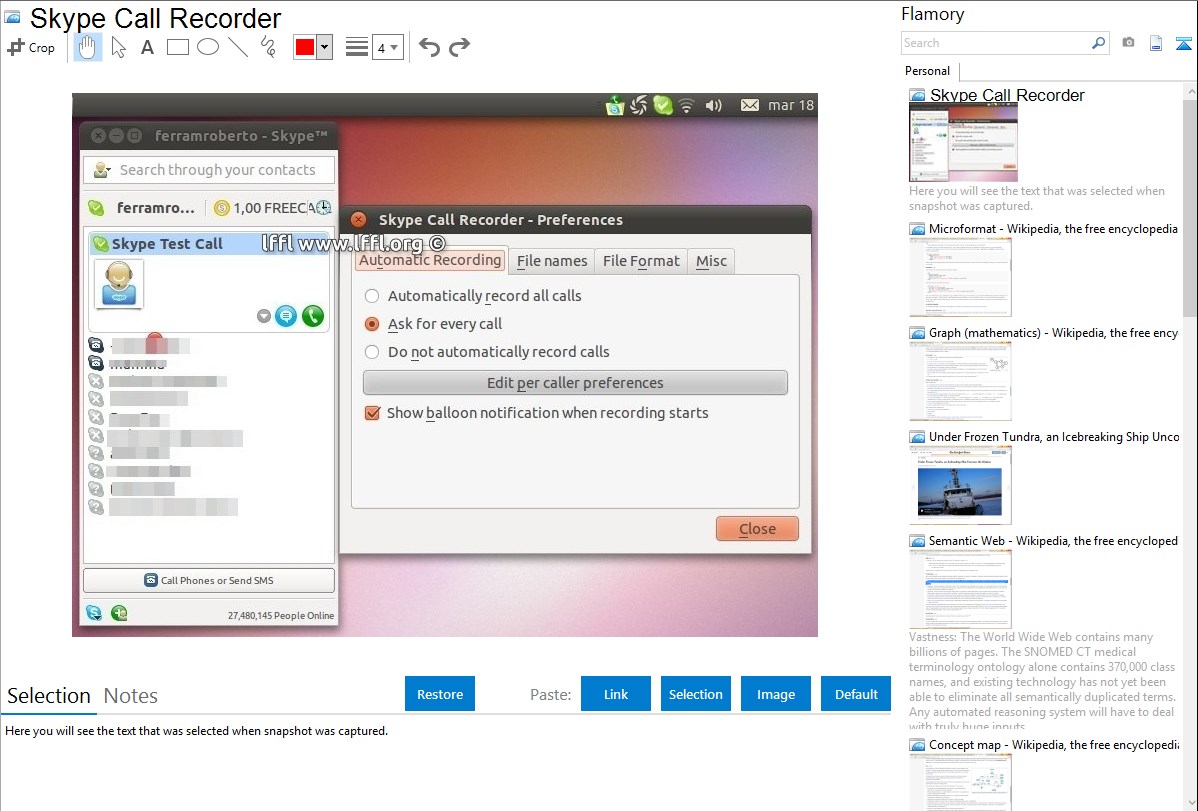Click the Flamory search field
This screenshot has width=1198, height=811.
996,43
